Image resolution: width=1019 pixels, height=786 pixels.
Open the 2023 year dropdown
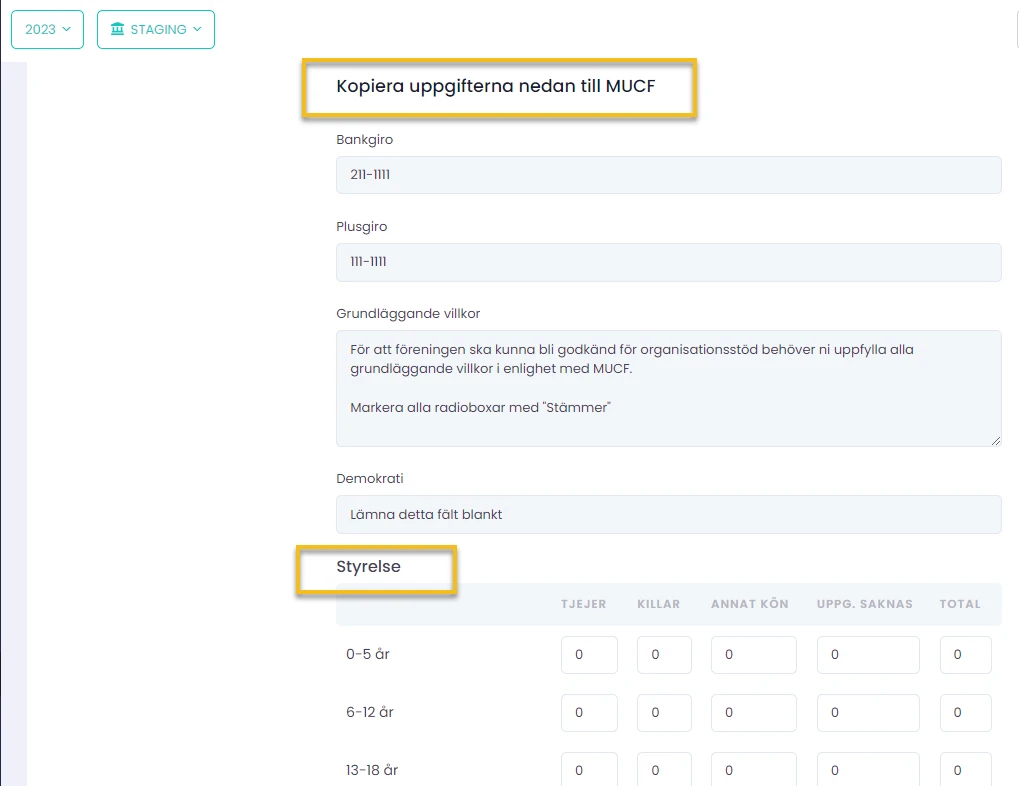click(x=47, y=29)
